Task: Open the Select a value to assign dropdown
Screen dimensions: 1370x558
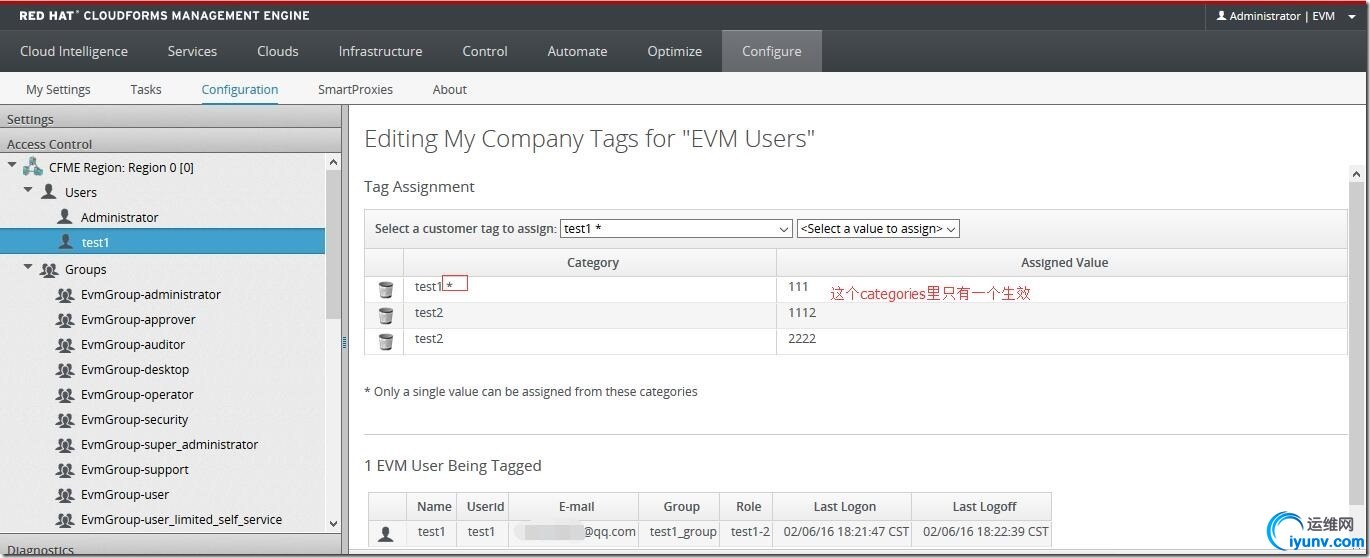Action: 878,229
